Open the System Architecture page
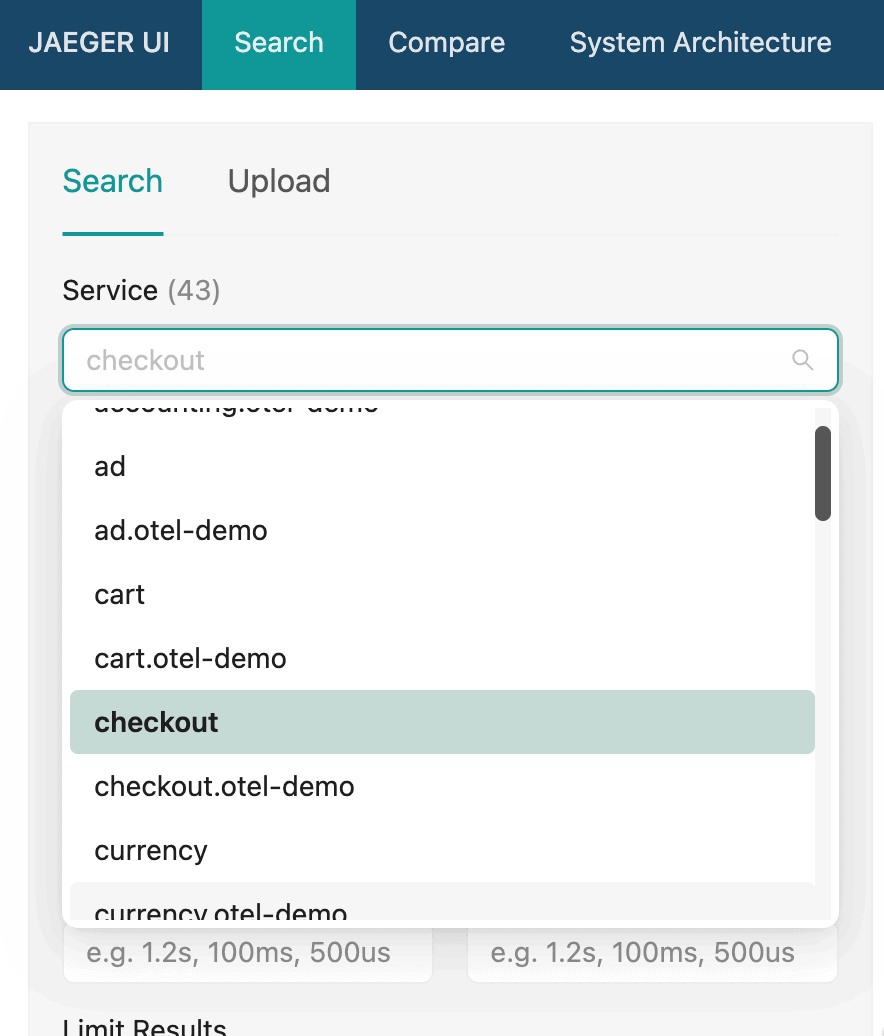 tap(700, 43)
